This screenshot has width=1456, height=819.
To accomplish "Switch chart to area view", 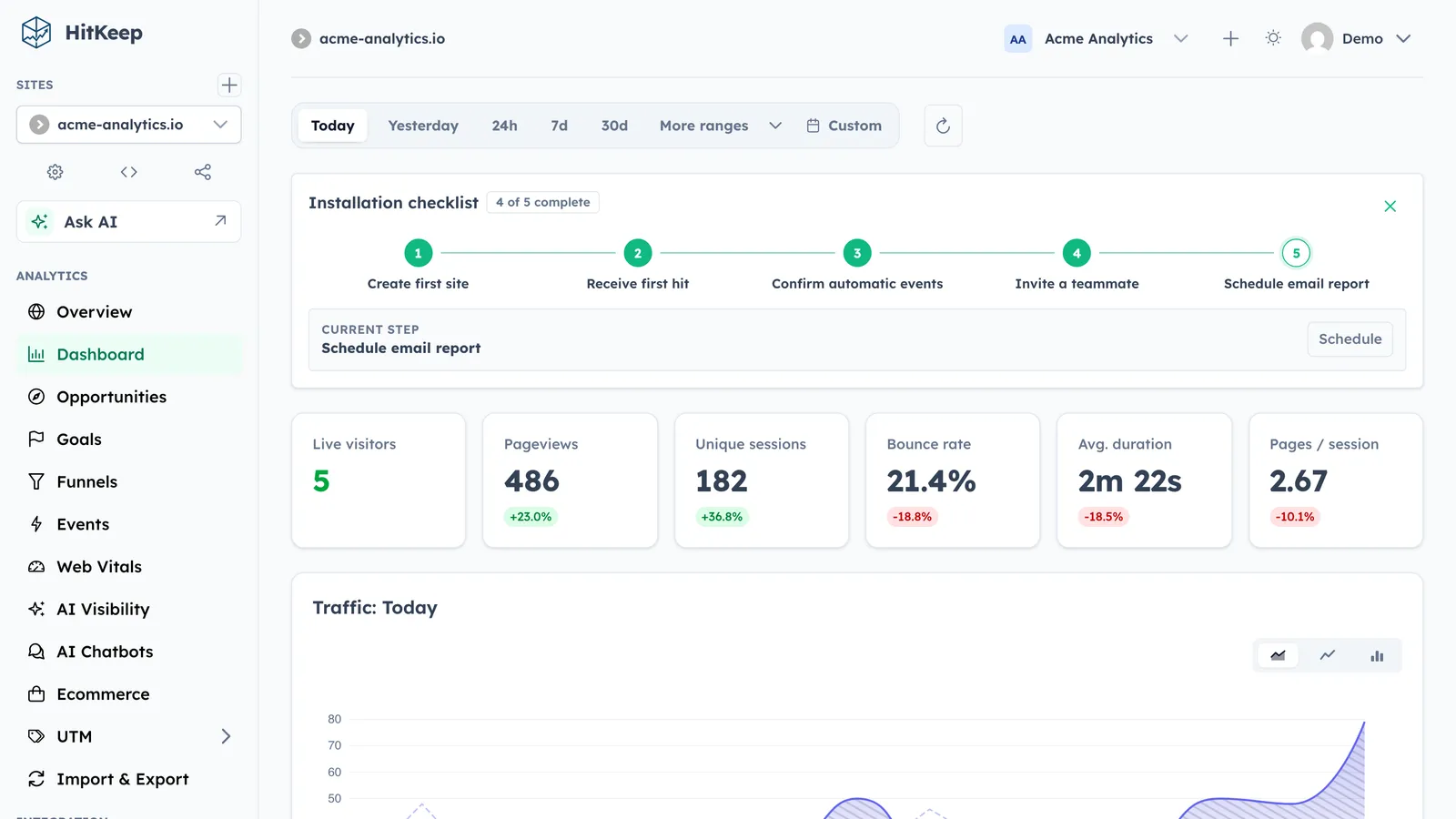I will coord(1278,655).
